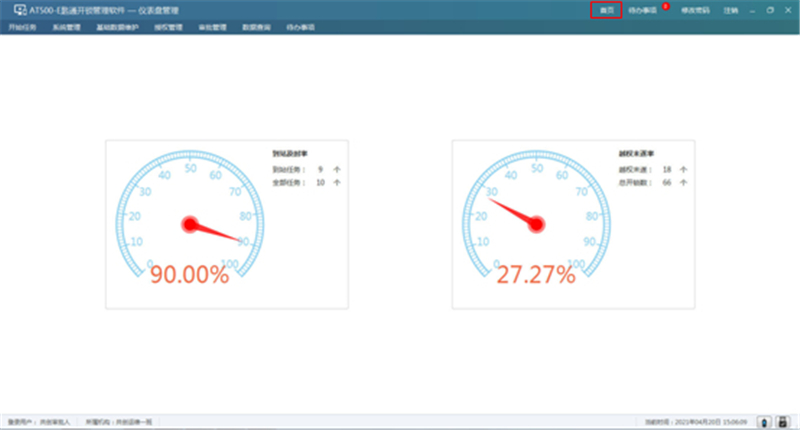Maximize the application window
Screen dimensions: 800x430
click(x=770, y=9)
